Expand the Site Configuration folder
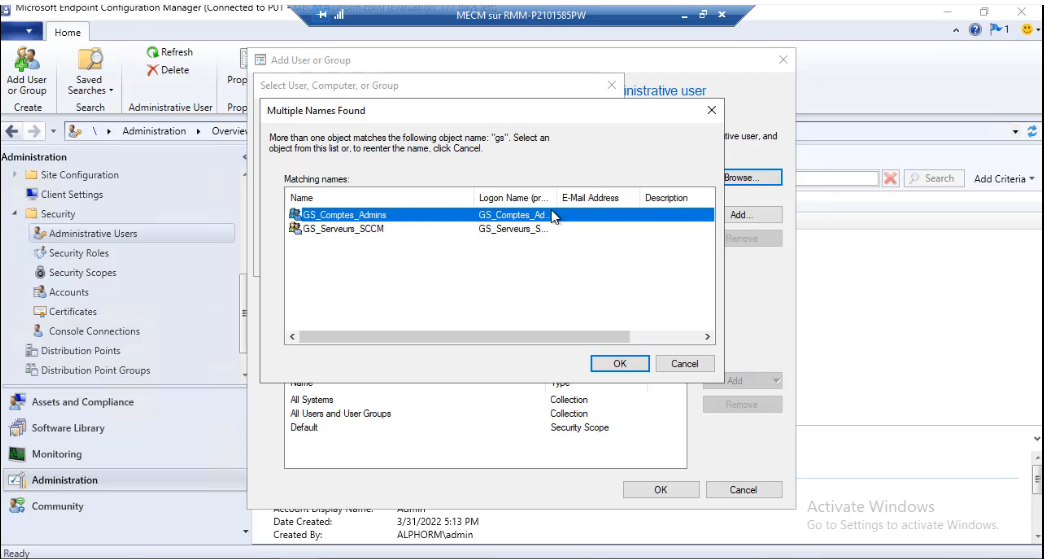The width and height of the screenshot is (1044, 559). [16, 175]
